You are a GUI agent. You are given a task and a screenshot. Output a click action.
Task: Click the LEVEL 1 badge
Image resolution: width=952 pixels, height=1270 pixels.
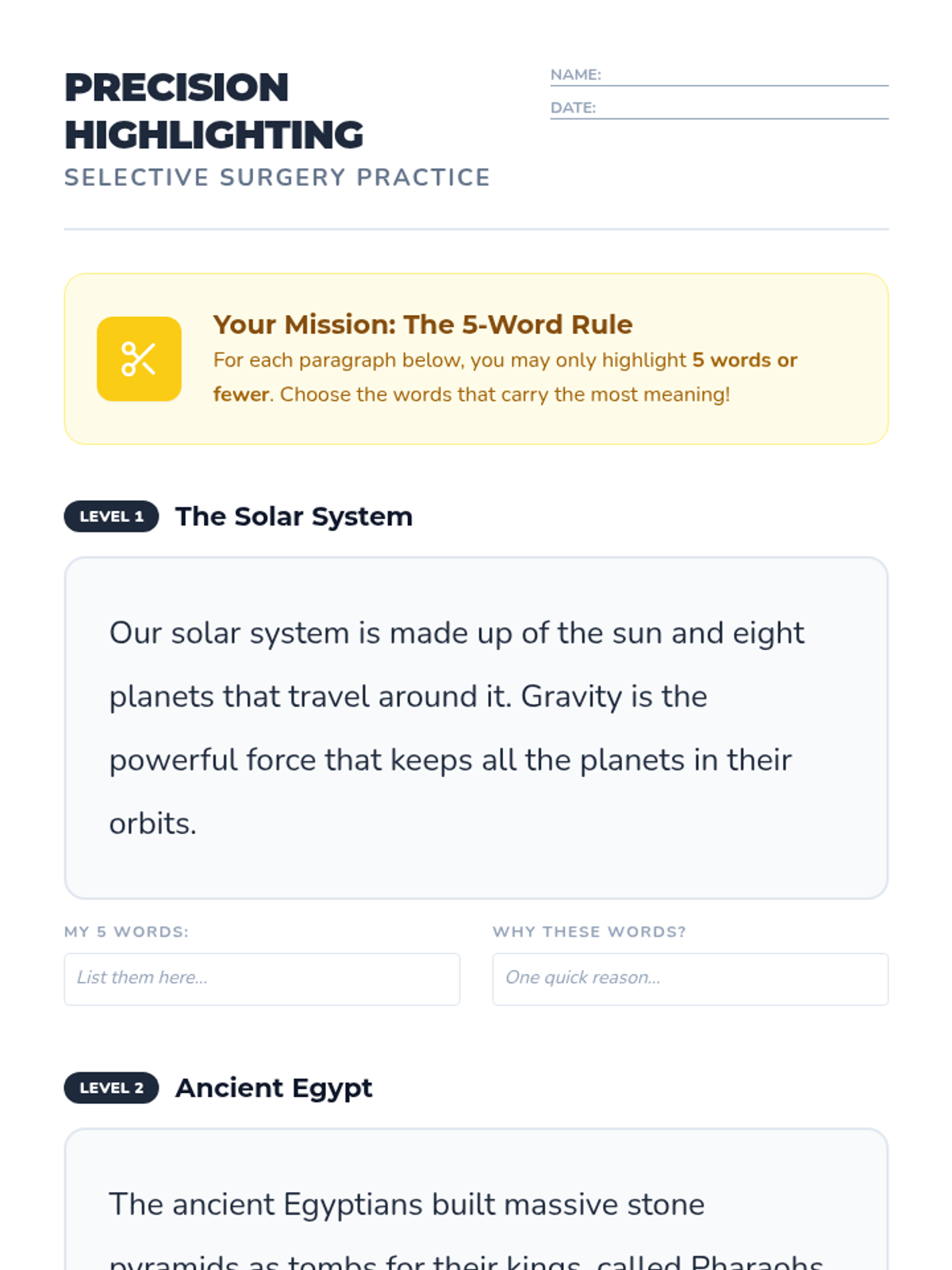[x=111, y=517]
